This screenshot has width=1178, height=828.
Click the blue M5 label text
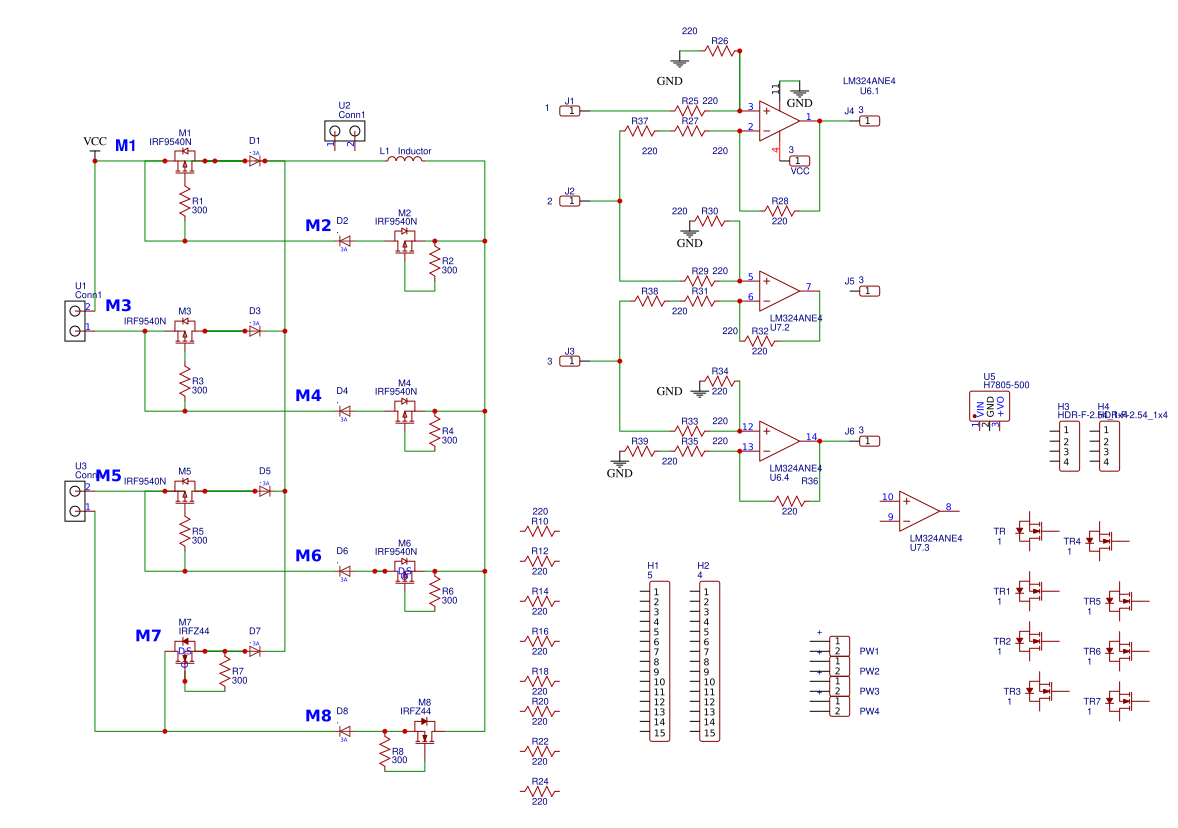(108, 476)
